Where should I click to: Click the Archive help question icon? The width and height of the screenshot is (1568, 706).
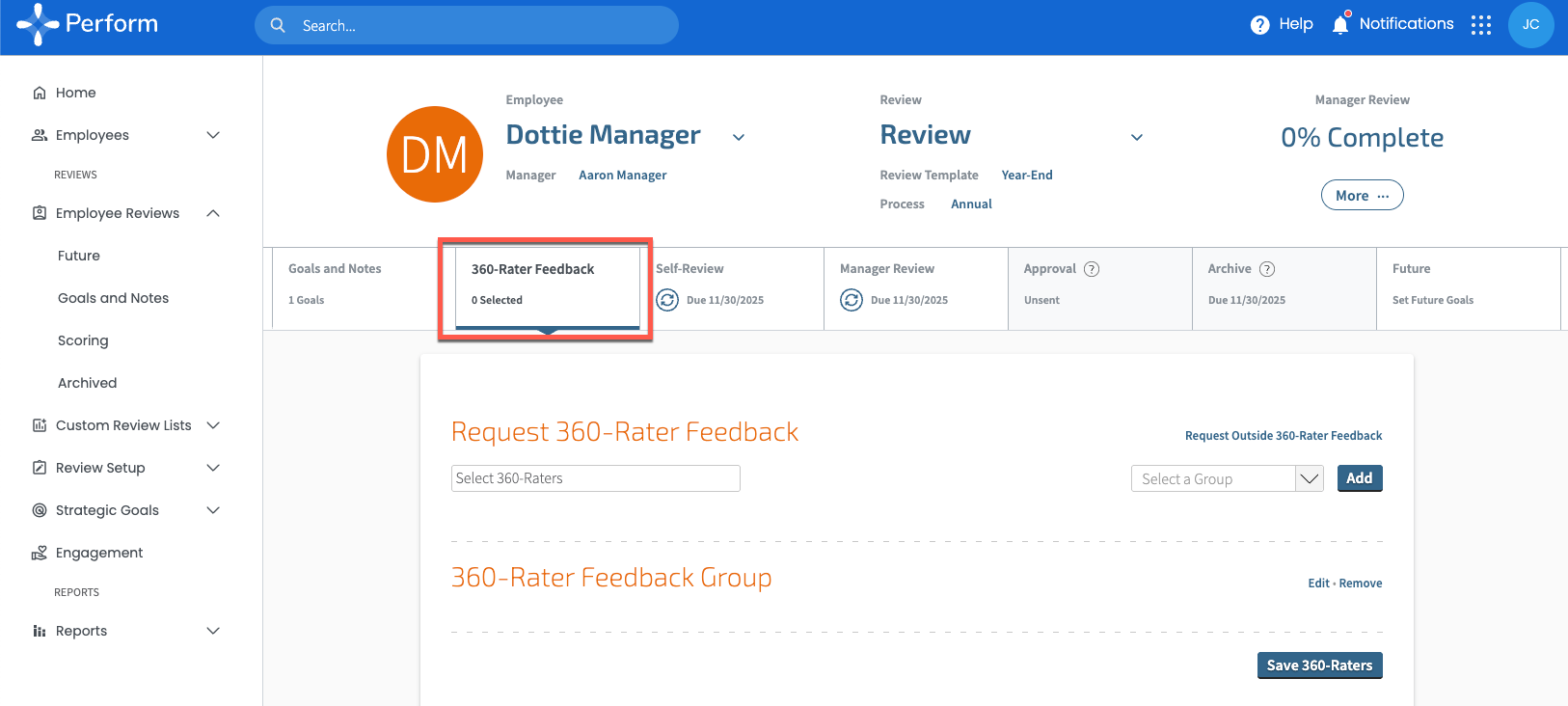[1267, 269]
